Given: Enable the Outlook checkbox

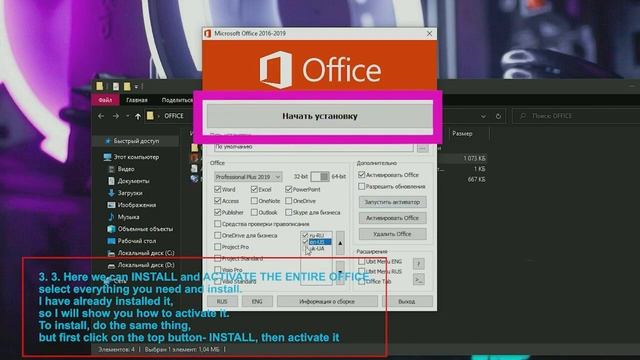Looking at the screenshot, I should (x=254, y=212).
